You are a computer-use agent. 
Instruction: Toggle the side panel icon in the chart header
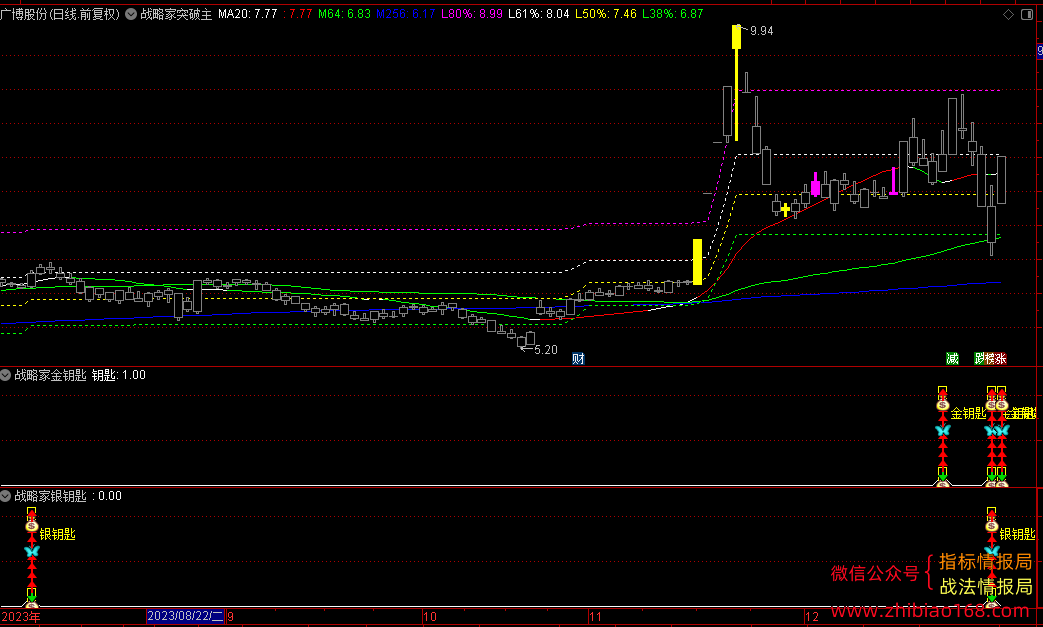[x=1026, y=15]
